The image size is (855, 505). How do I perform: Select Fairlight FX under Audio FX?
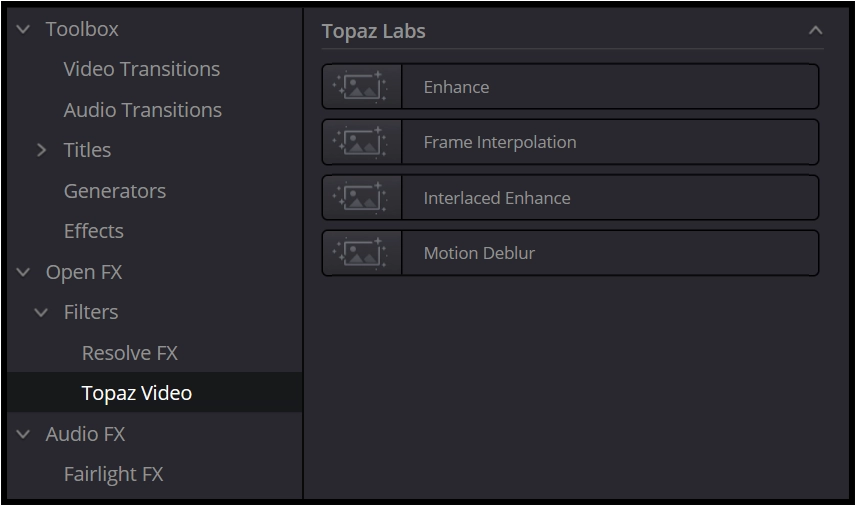point(113,474)
